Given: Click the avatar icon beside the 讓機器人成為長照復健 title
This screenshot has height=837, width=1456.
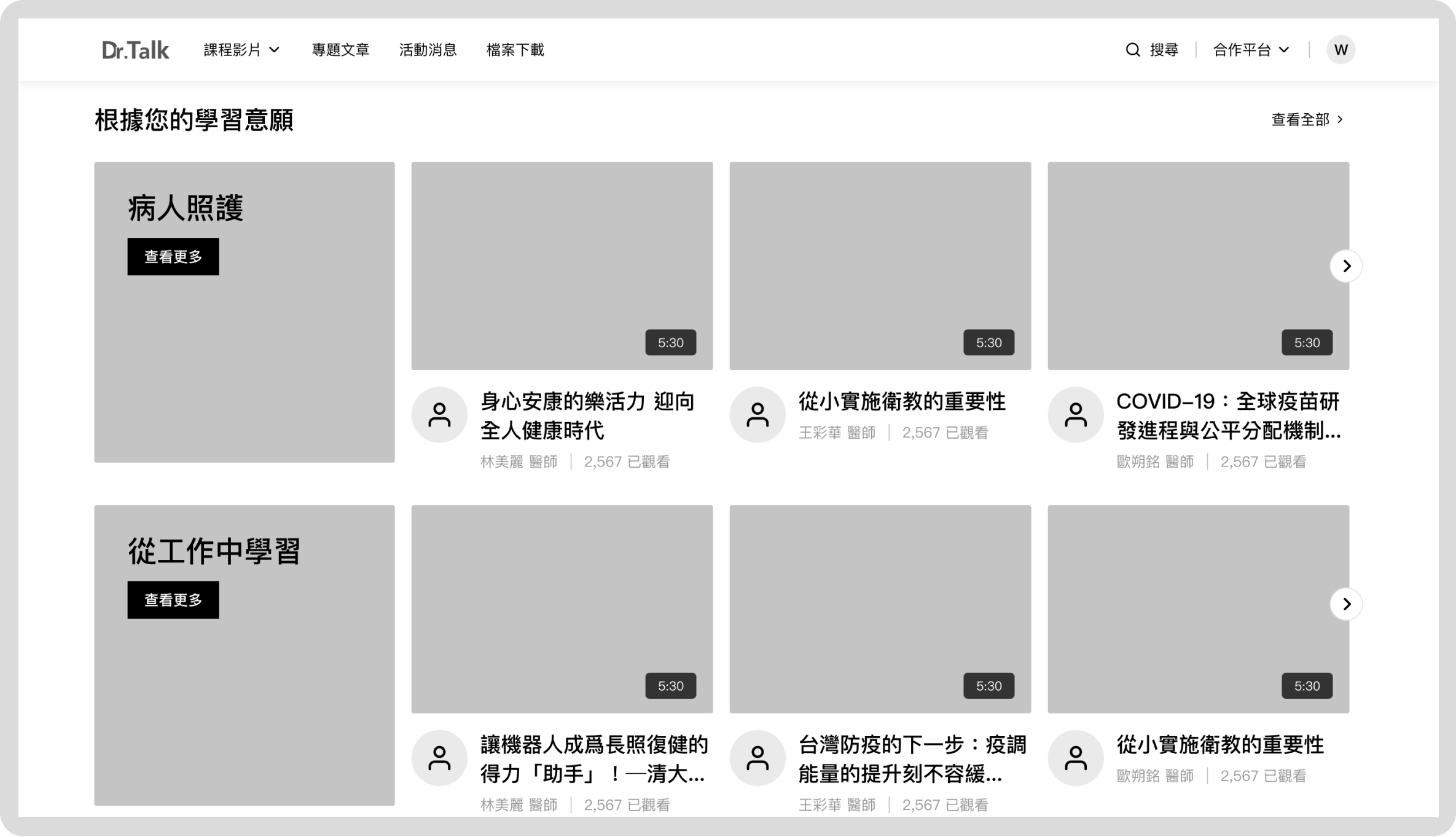Looking at the screenshot, I should pos(439,758).
